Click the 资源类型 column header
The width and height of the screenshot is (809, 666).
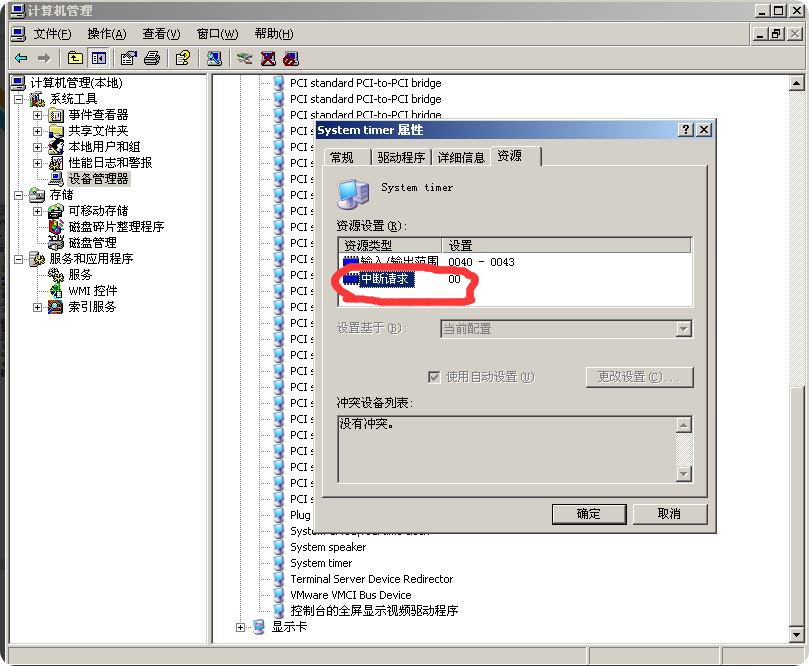click(x=390, y=245)
